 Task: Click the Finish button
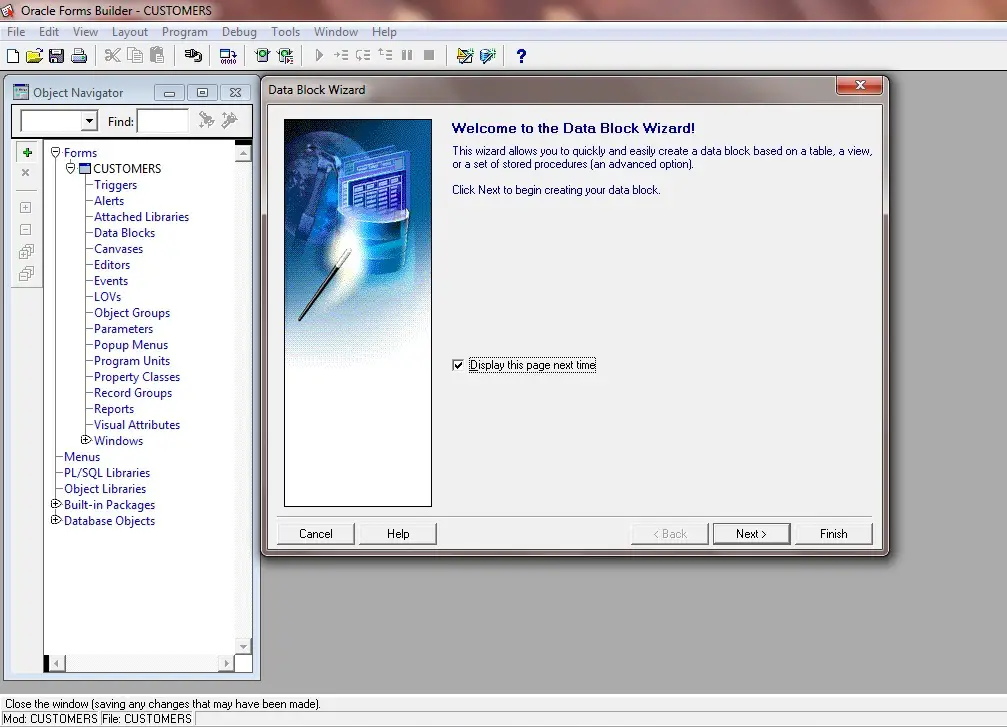coord(834,534)
